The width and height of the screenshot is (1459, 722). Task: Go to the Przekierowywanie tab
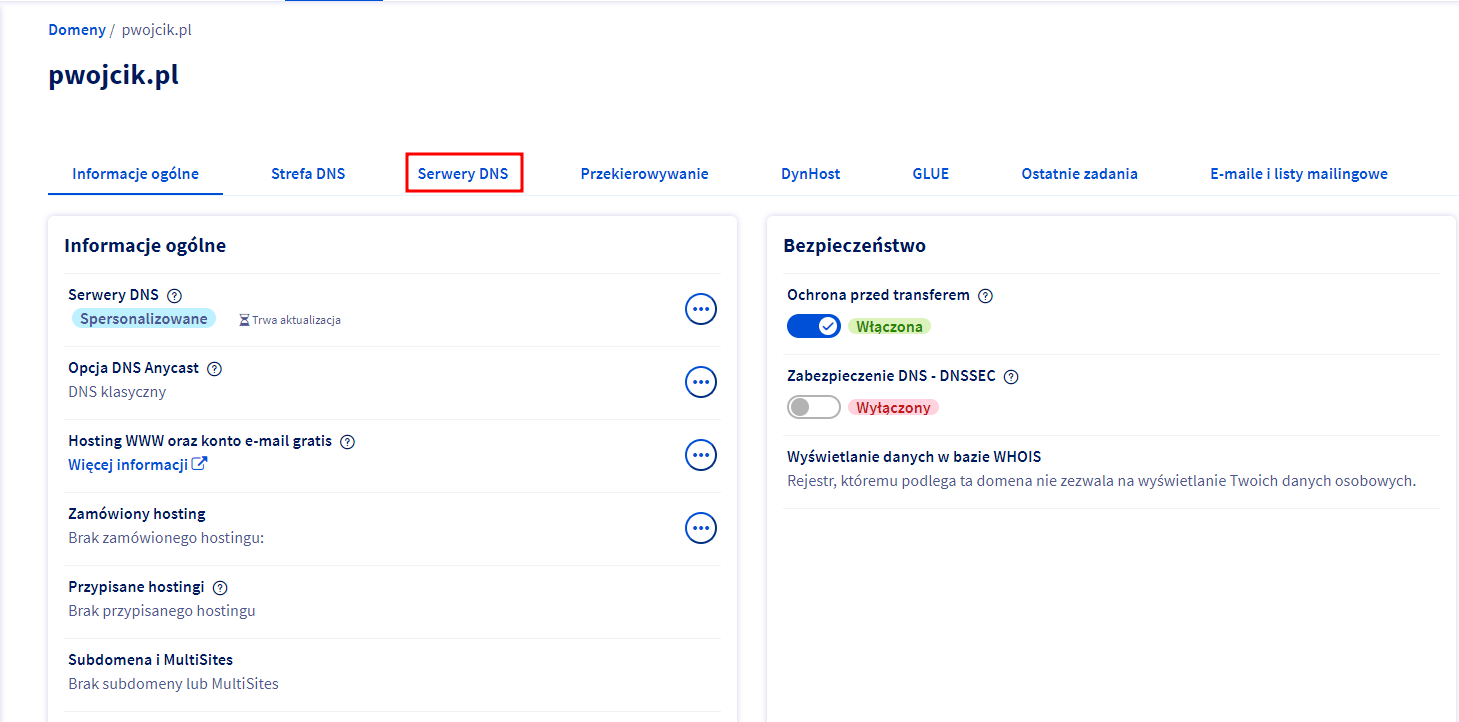point(644,173)
